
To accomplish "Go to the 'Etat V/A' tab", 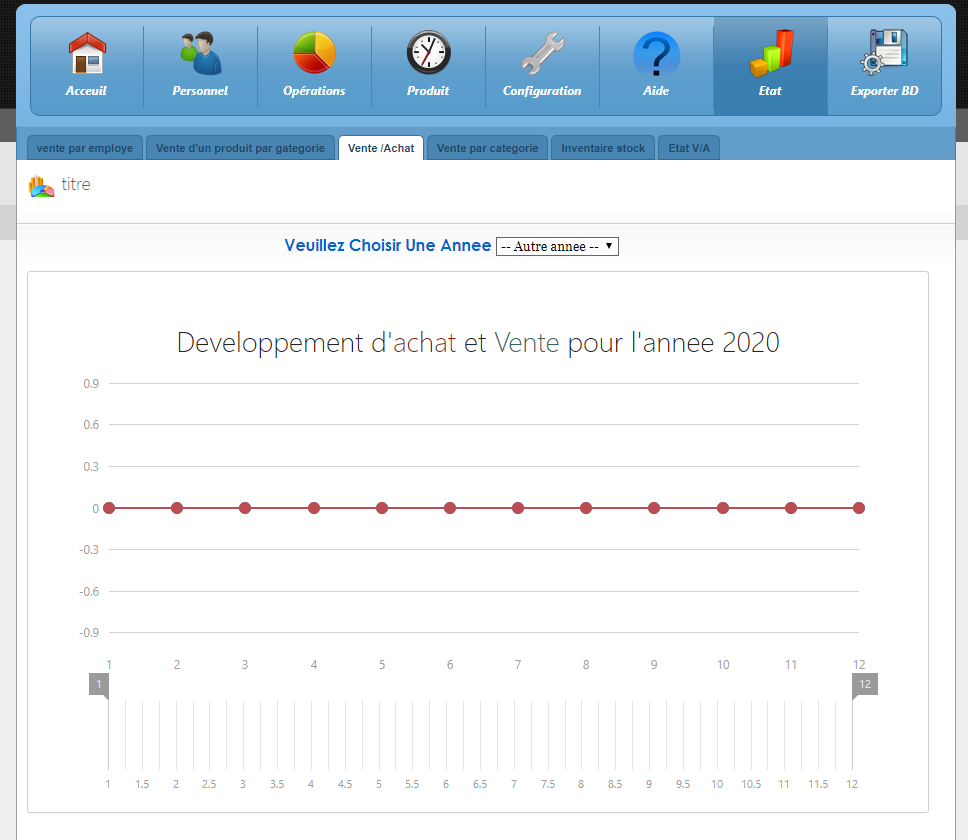I will click(688, 148).
